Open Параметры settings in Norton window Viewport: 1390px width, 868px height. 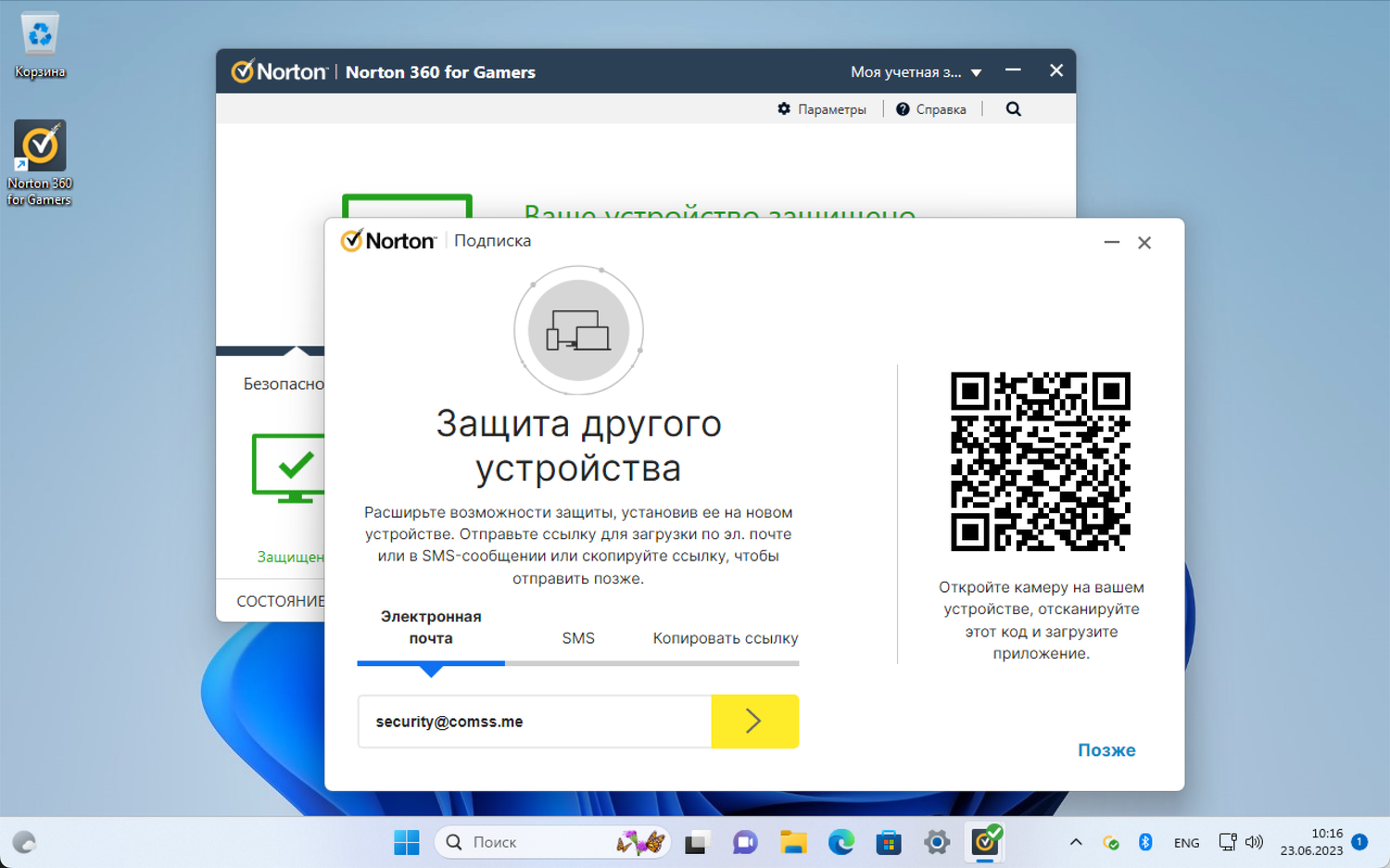(x=822, y=109)
